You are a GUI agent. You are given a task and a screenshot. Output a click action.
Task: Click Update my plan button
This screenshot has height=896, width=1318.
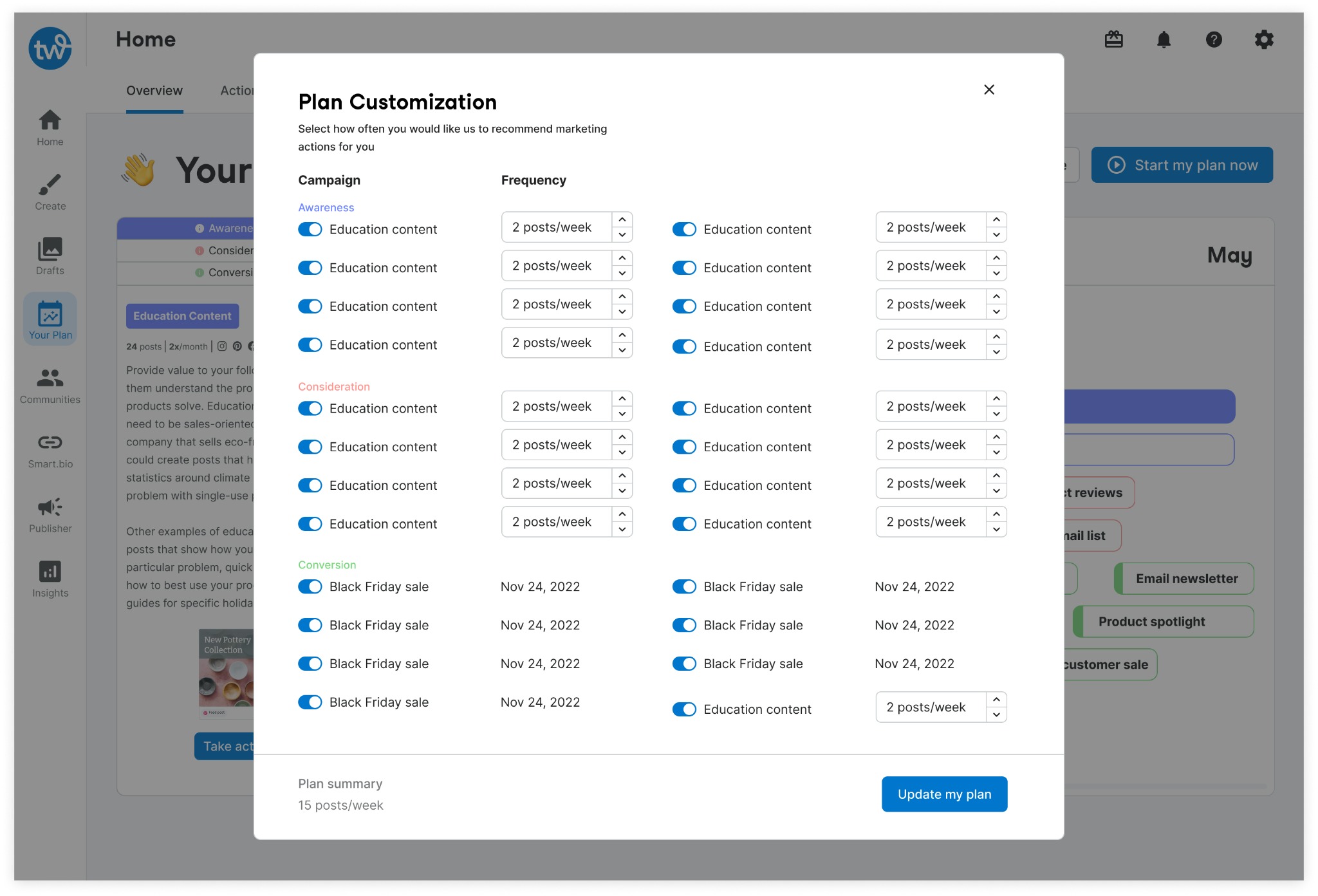pos(944,794)
